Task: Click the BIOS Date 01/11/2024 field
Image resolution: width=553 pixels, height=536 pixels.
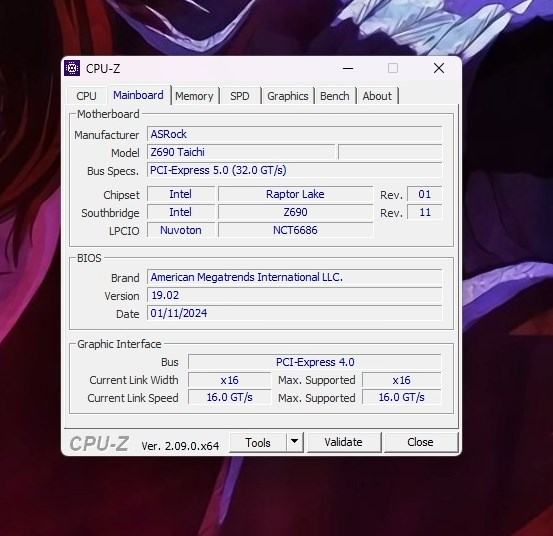Action: pos(294,313)
